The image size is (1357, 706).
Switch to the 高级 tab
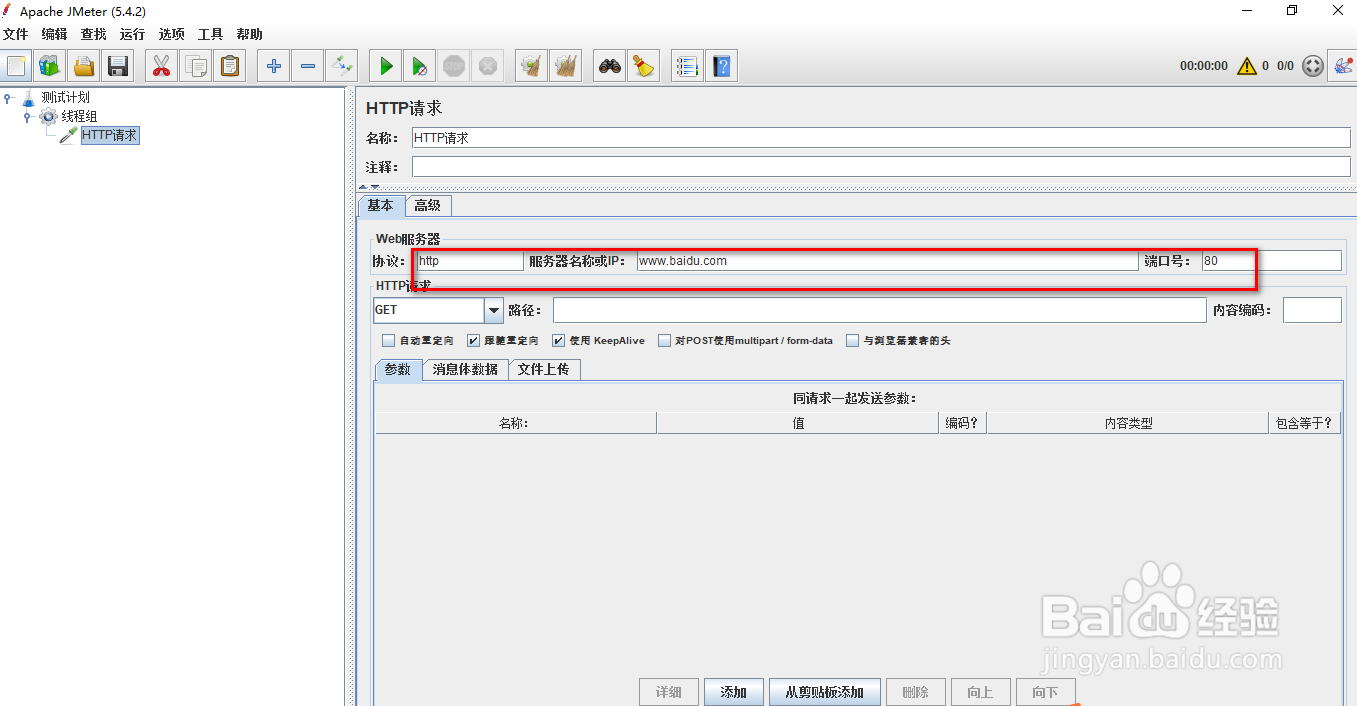coord(428,205)
